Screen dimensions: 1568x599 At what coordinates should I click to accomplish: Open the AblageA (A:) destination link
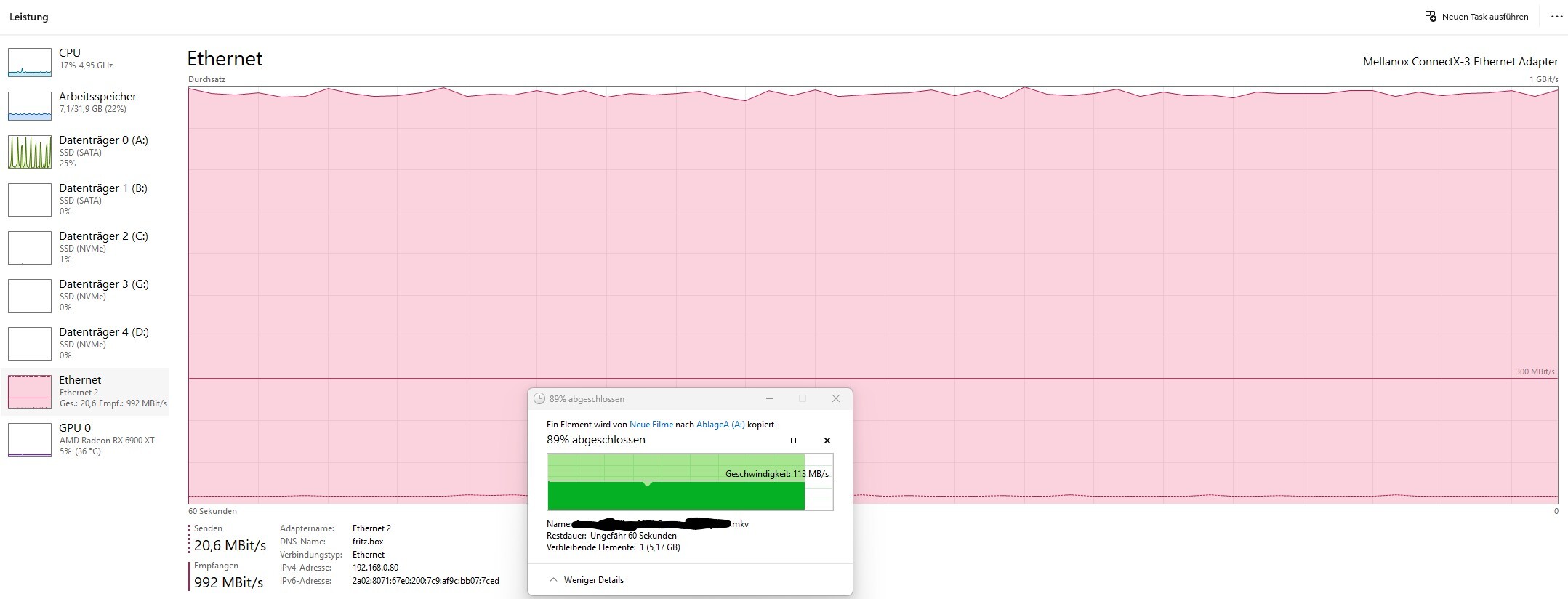coord(720,425)
